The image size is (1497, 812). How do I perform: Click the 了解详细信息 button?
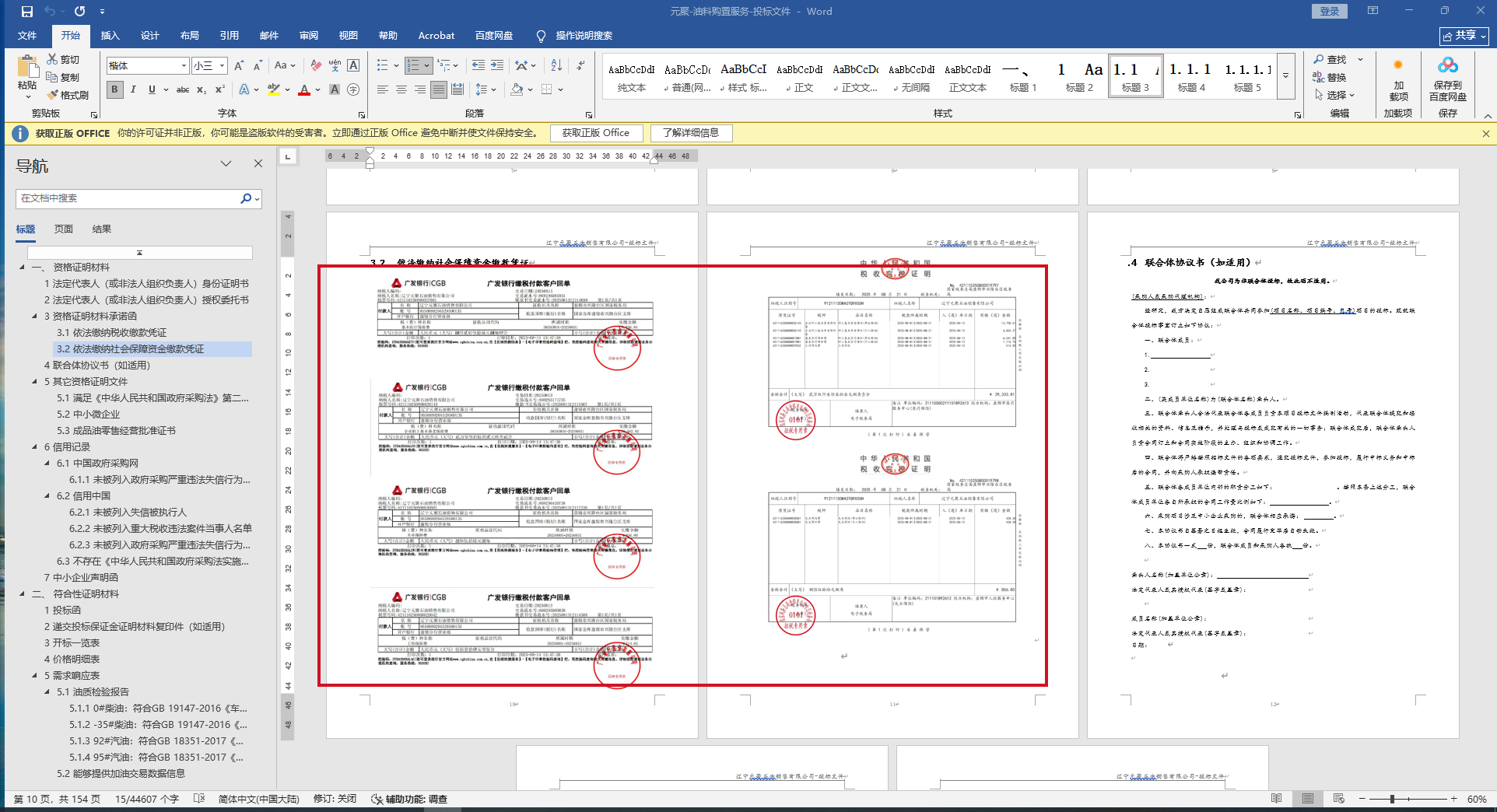[x=690, y=133]
